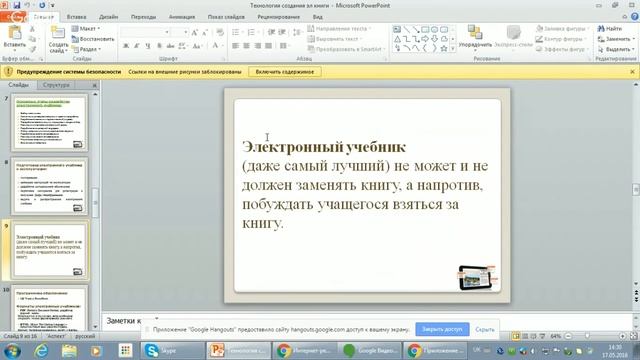Click the zoom in plus button
This screenshot has height=360, width=640.
pyautogui.click(x=622, y=336)
